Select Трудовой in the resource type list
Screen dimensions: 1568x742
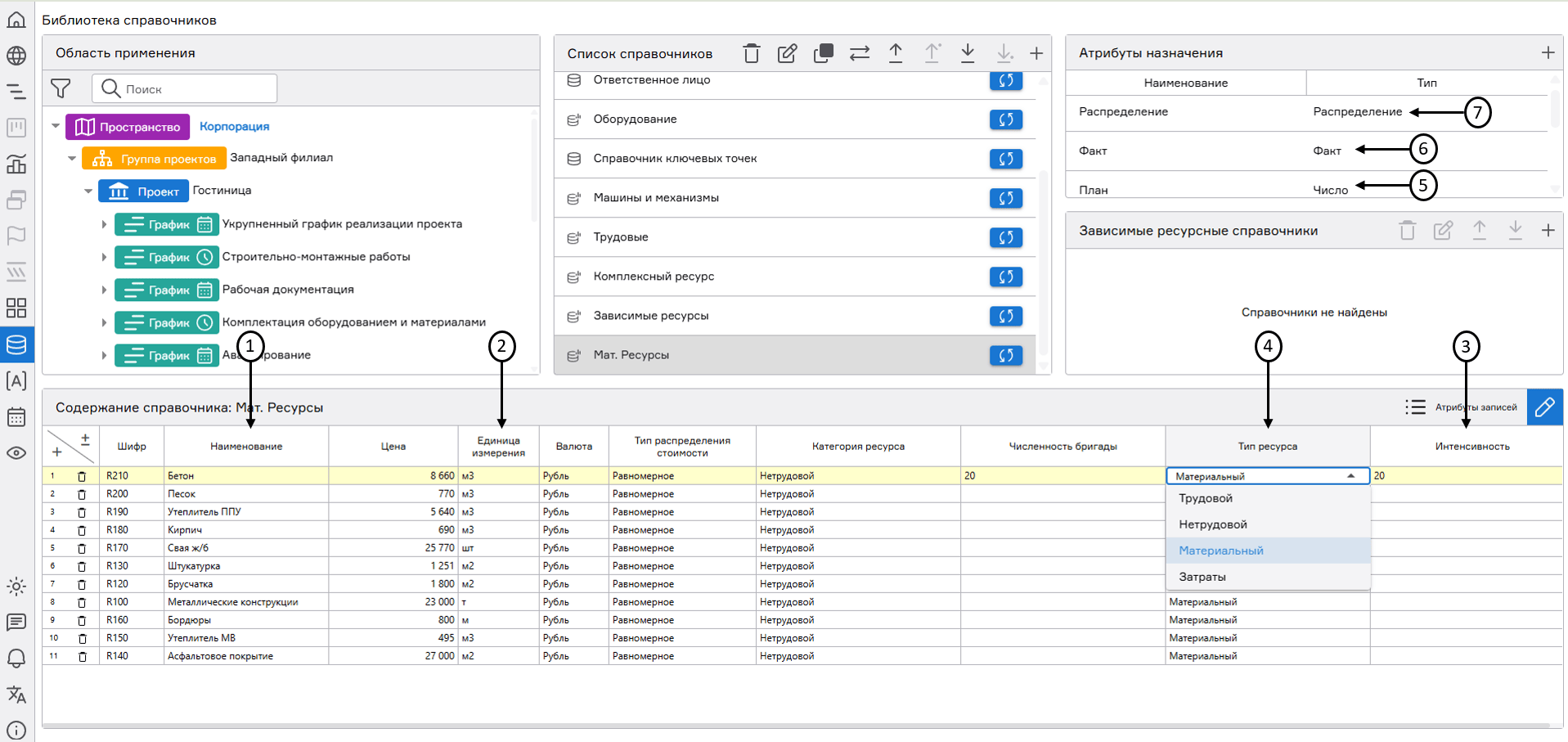pyautogui.click(x=1206, y=498)
